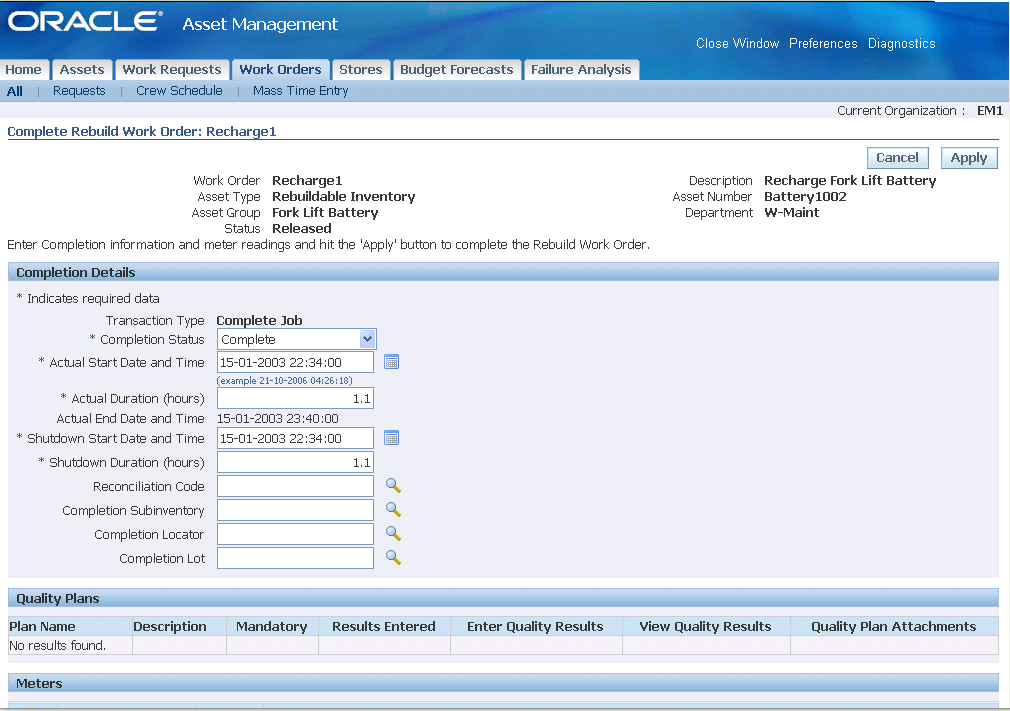Screen dimensions: 1010x711
Task: Go to the Failure Analysis tab
Action: (x=581, y=70)
